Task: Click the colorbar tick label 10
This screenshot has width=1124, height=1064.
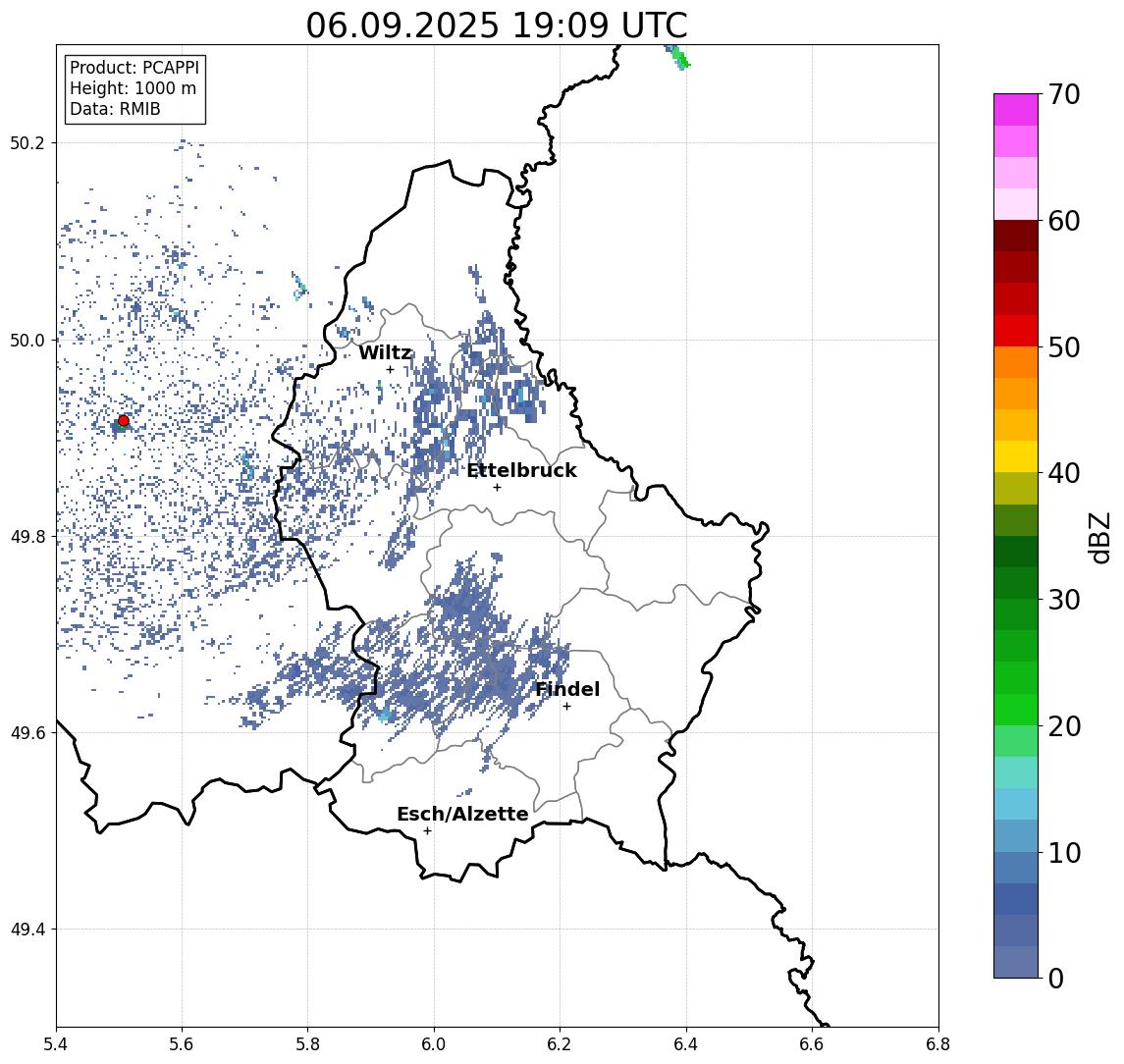Action: tap(1064, 852)
